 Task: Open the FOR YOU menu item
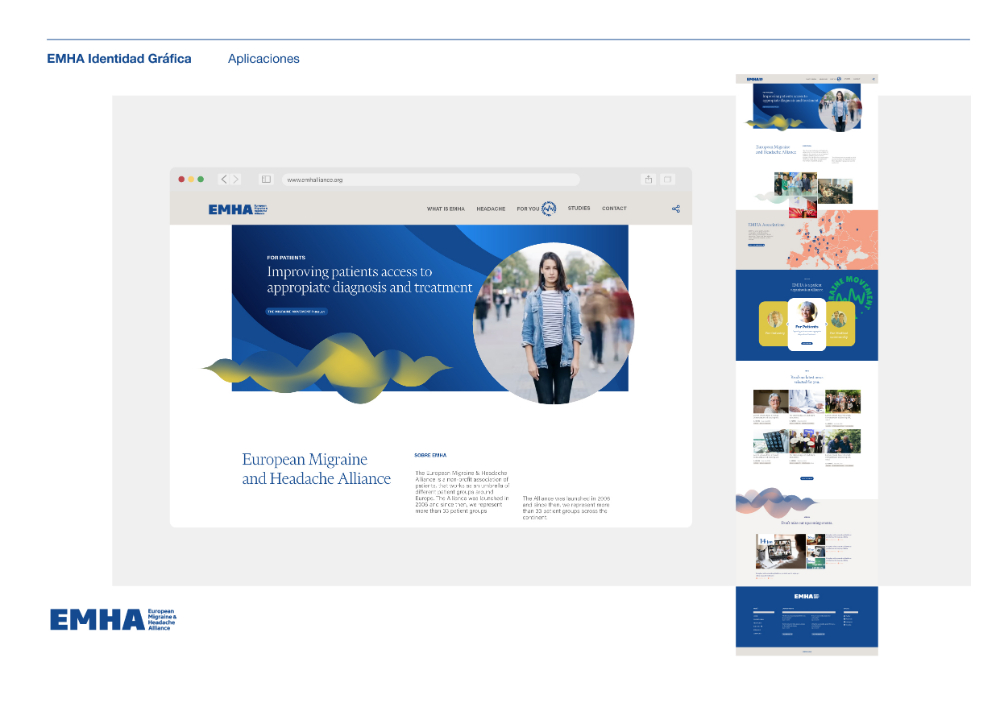click(527, 208)
